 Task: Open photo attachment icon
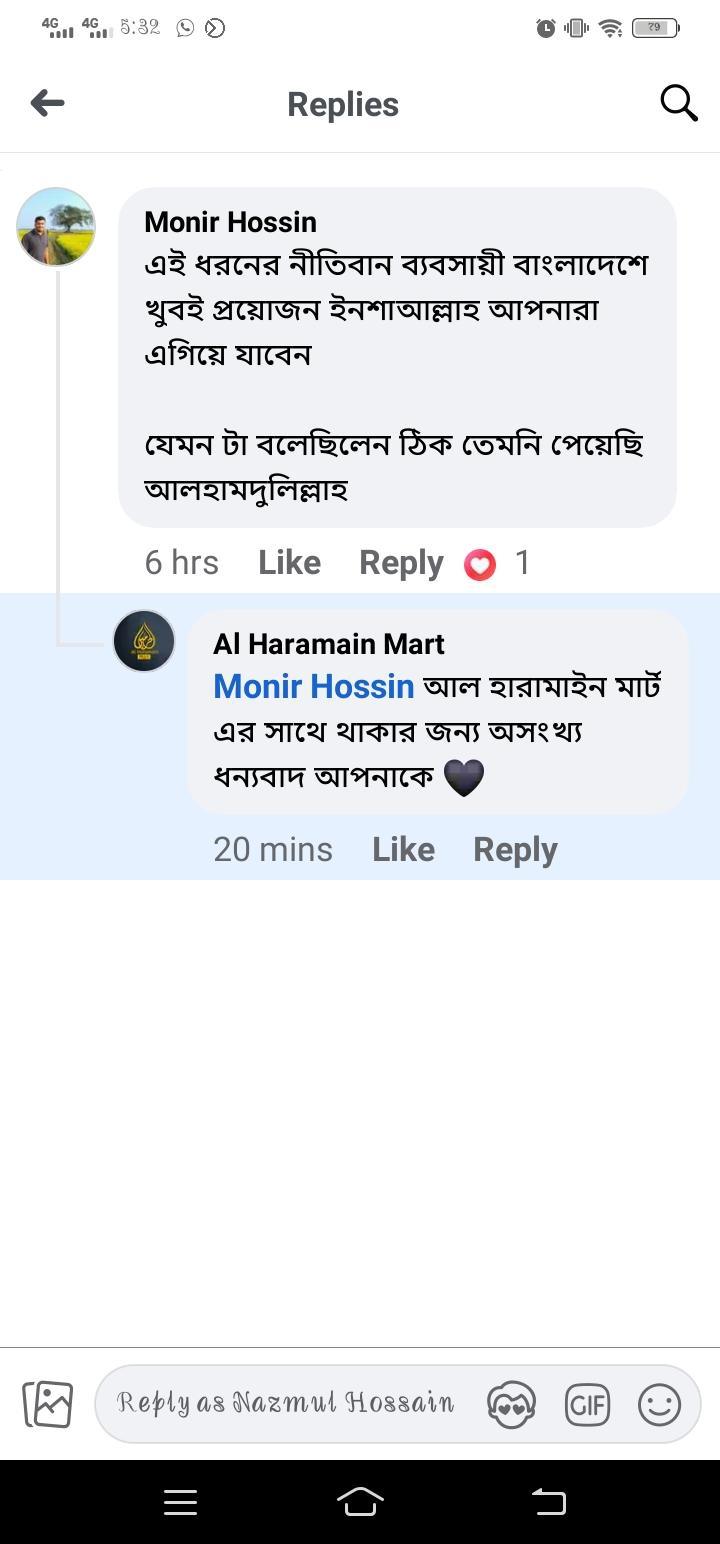point(48,1404)
